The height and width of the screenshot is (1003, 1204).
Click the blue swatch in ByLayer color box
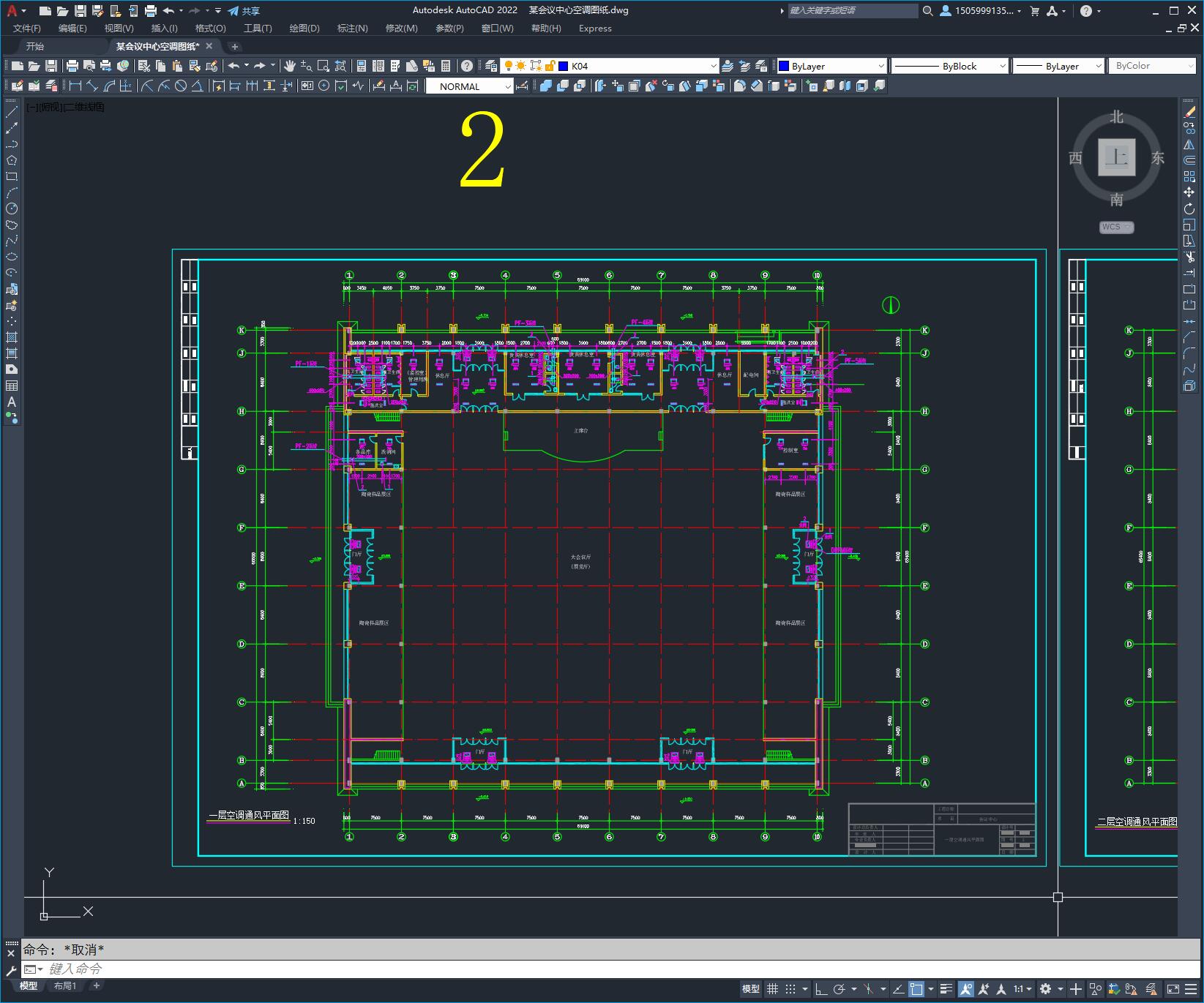click(784, 66)
